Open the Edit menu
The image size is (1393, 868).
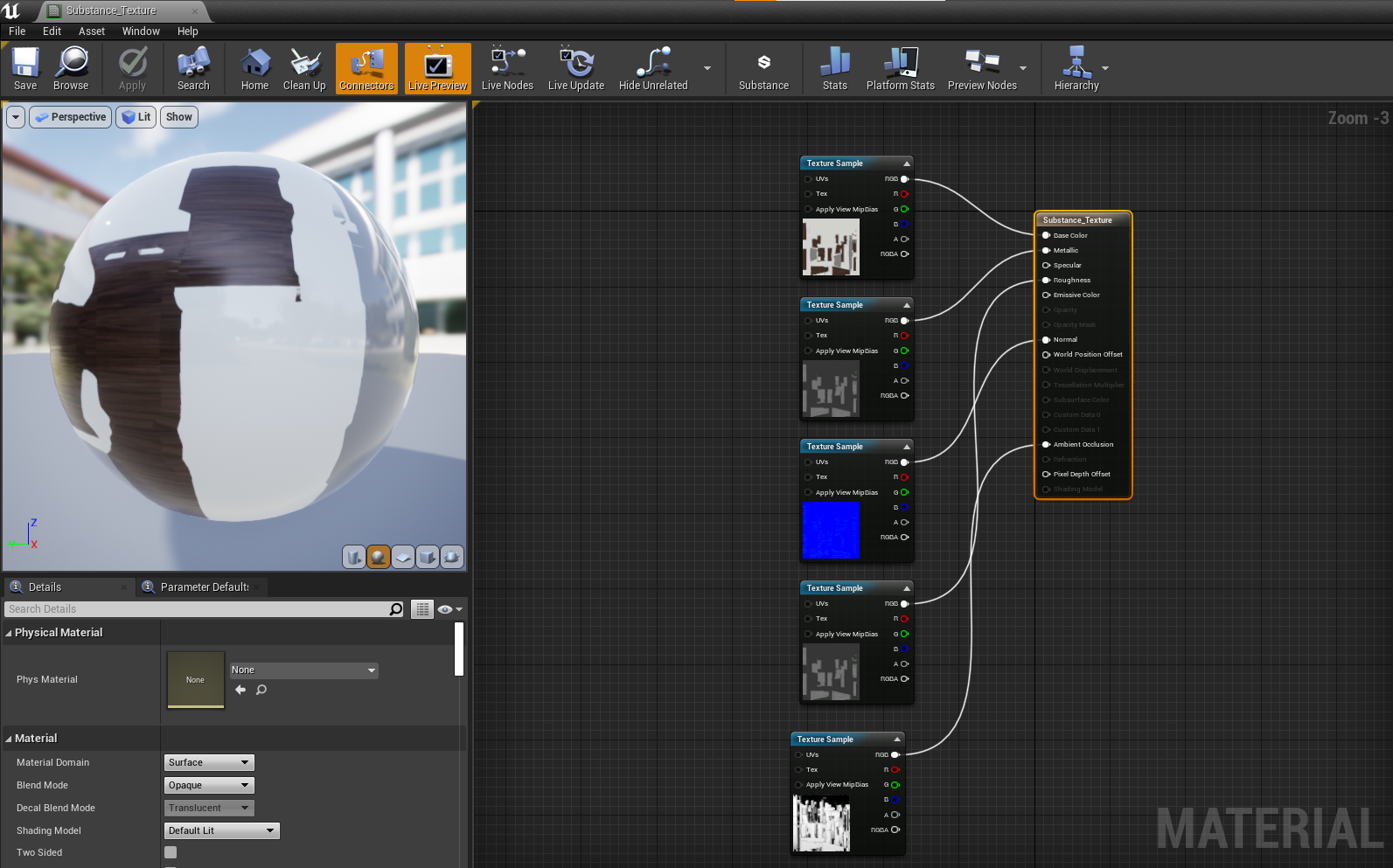pyautogui.click(x=52, y=31)
